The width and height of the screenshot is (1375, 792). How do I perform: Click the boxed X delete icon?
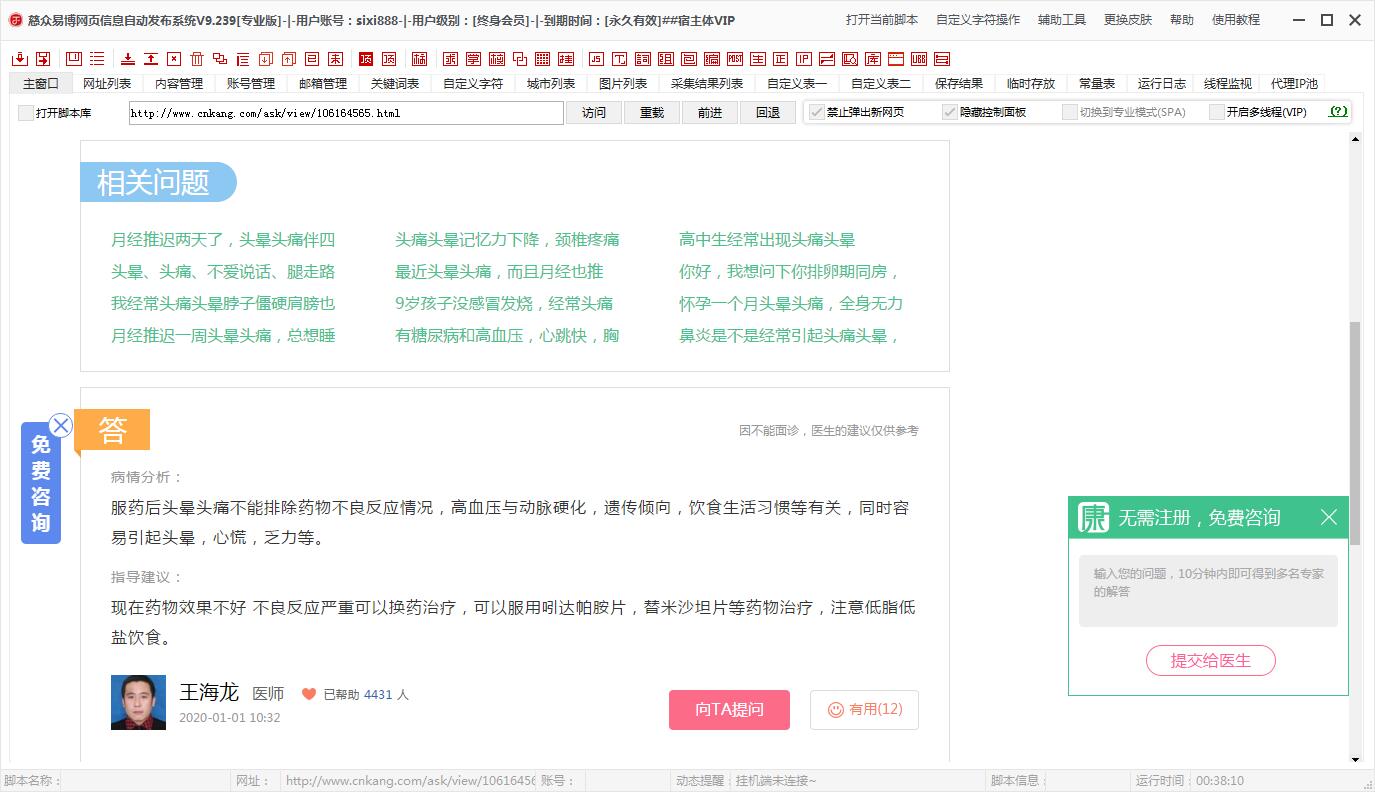coord(175,59)
